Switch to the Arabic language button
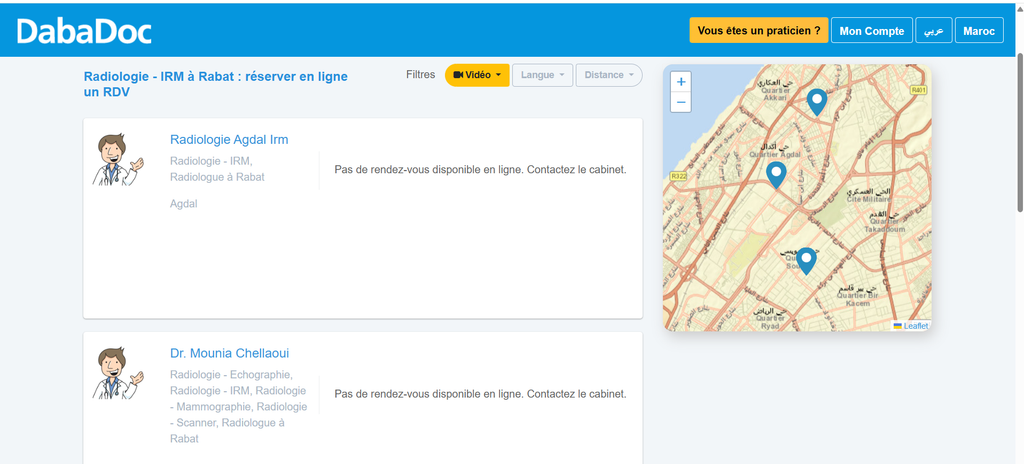Viewport: 1024px width, 464px height. coord(934,31)
